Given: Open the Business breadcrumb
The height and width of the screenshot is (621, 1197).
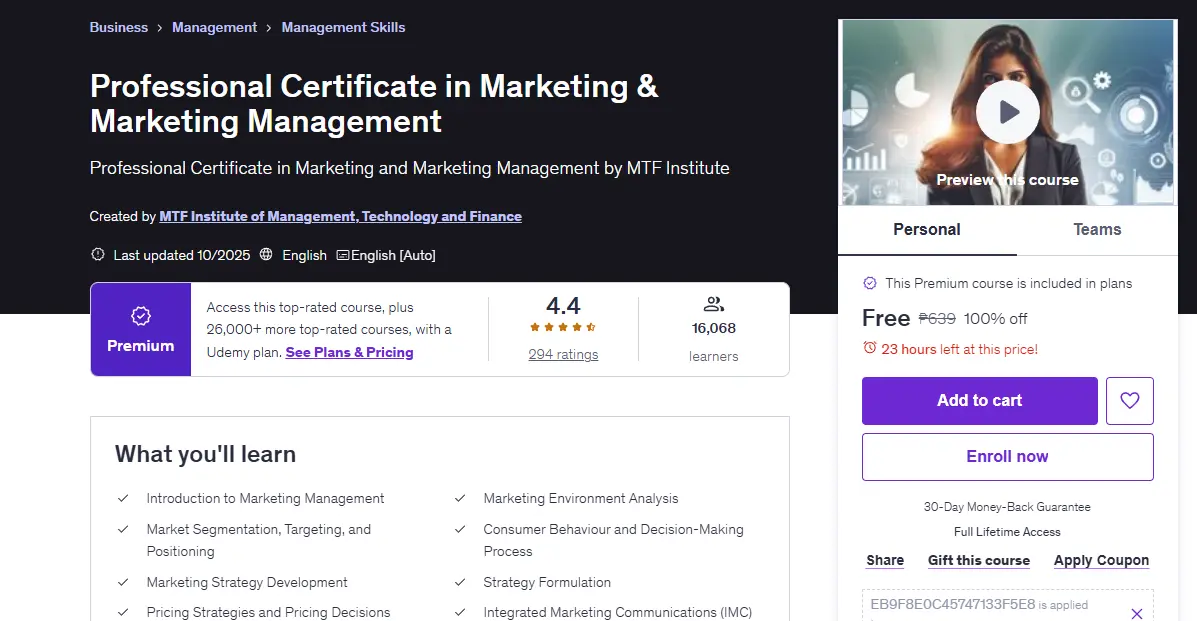Looking at the screenshot, I should 118,27.
